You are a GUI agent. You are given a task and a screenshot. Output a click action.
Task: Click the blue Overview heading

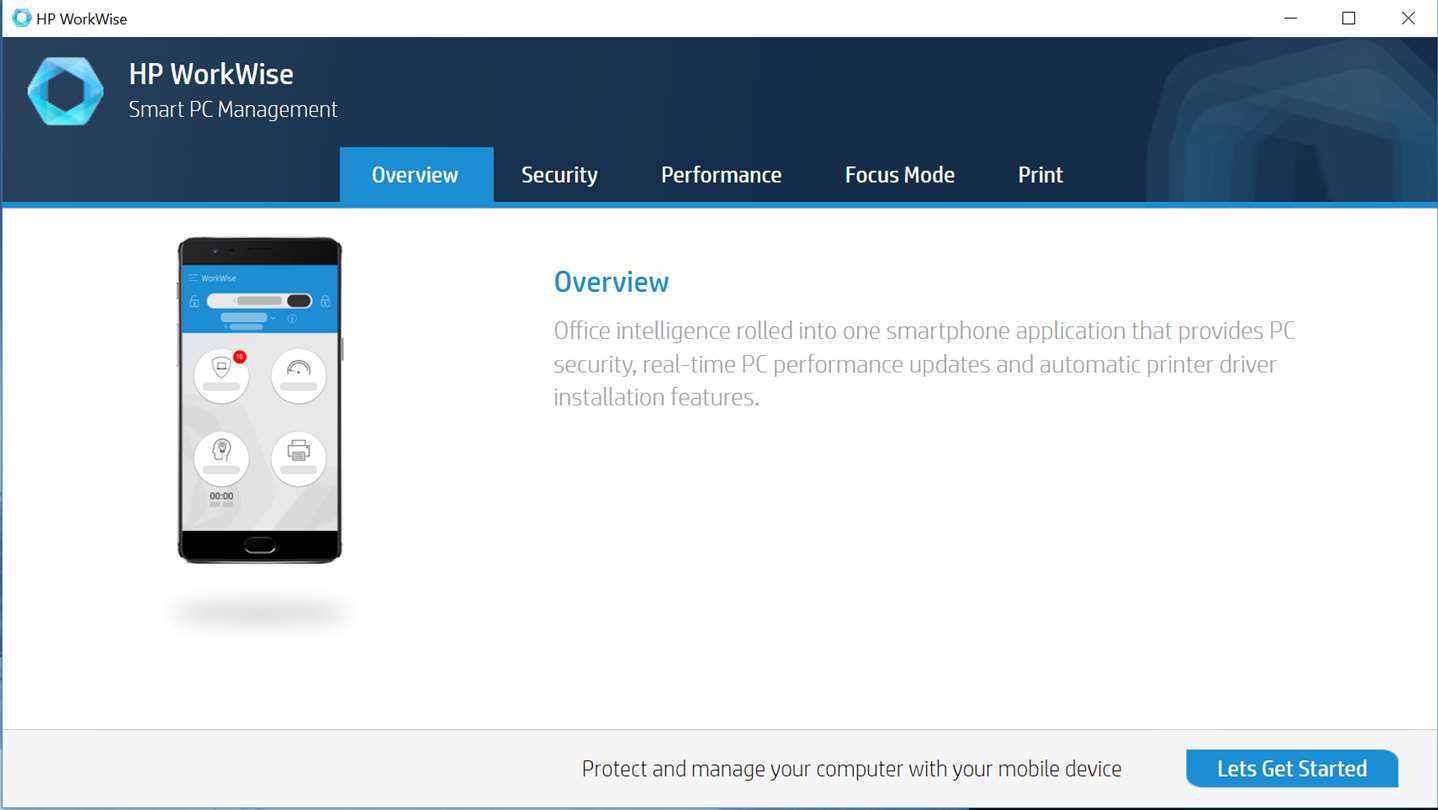[611, 282]
